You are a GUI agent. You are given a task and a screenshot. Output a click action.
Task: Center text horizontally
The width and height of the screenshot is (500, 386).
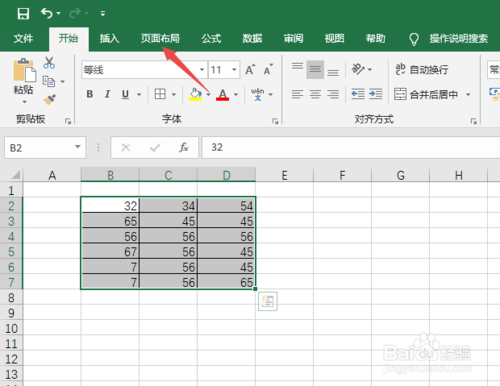point(315,94)
